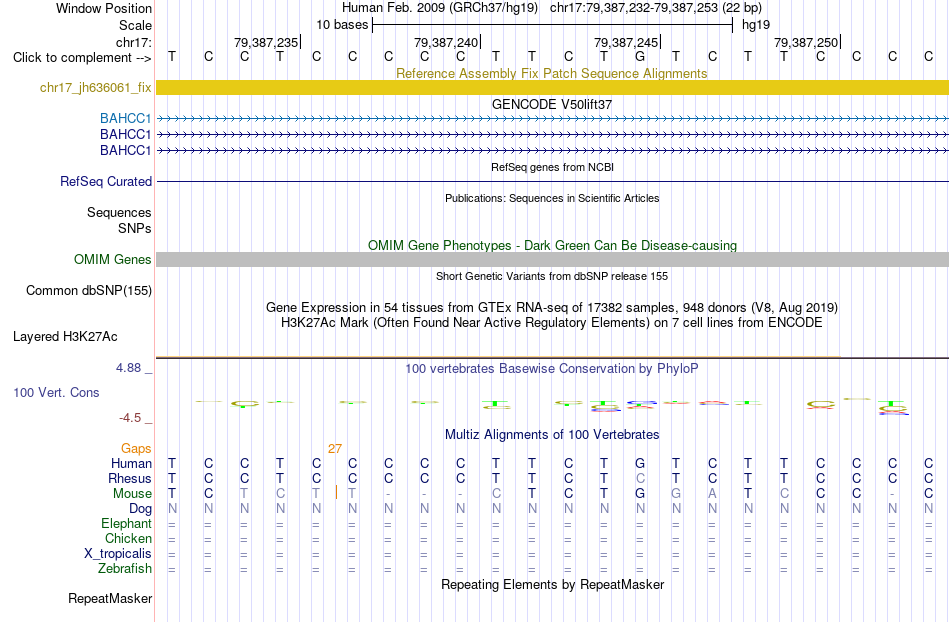This screenshot has width=950, height=622.
Task: Open the Layered H3K27Ac track label
Action: click(65, 337)
